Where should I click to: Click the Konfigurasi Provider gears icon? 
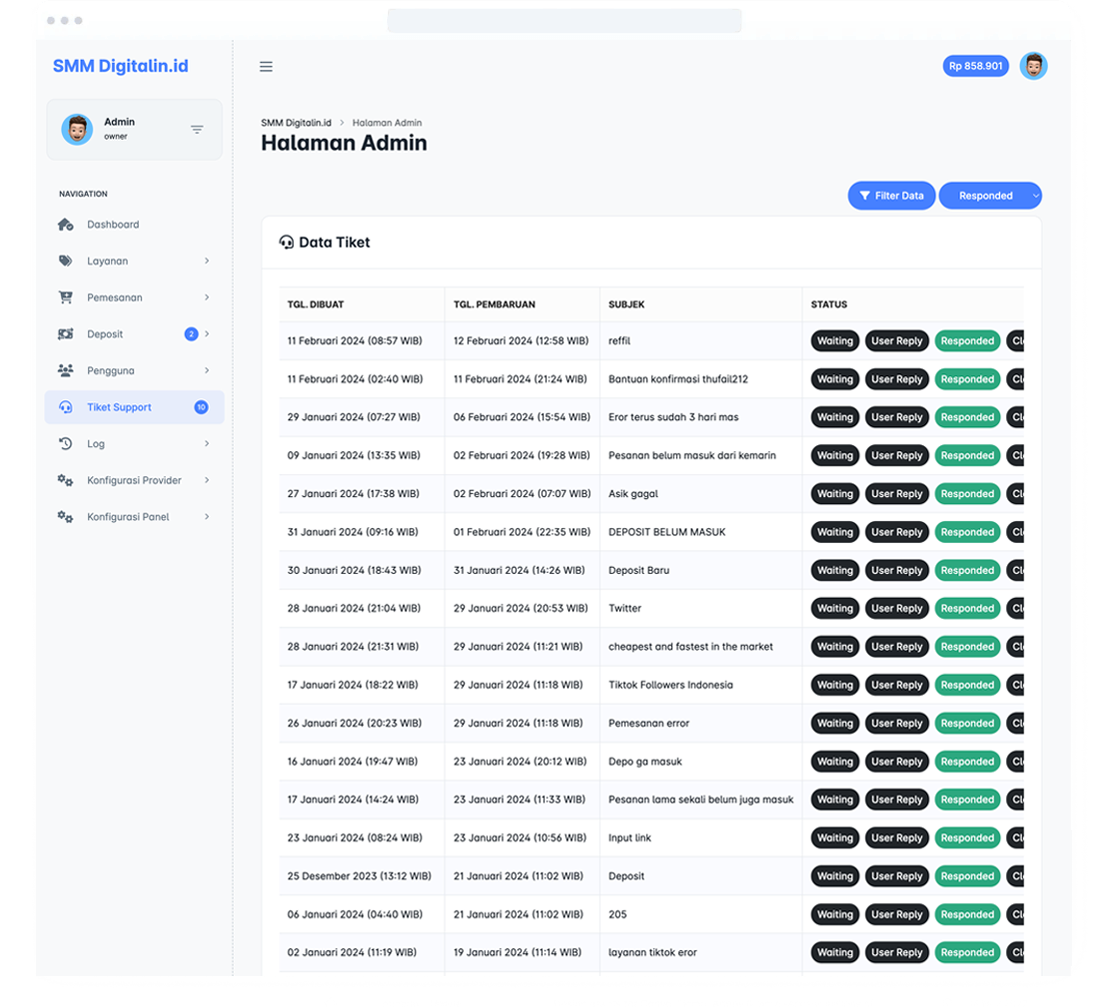pos(66,481)
